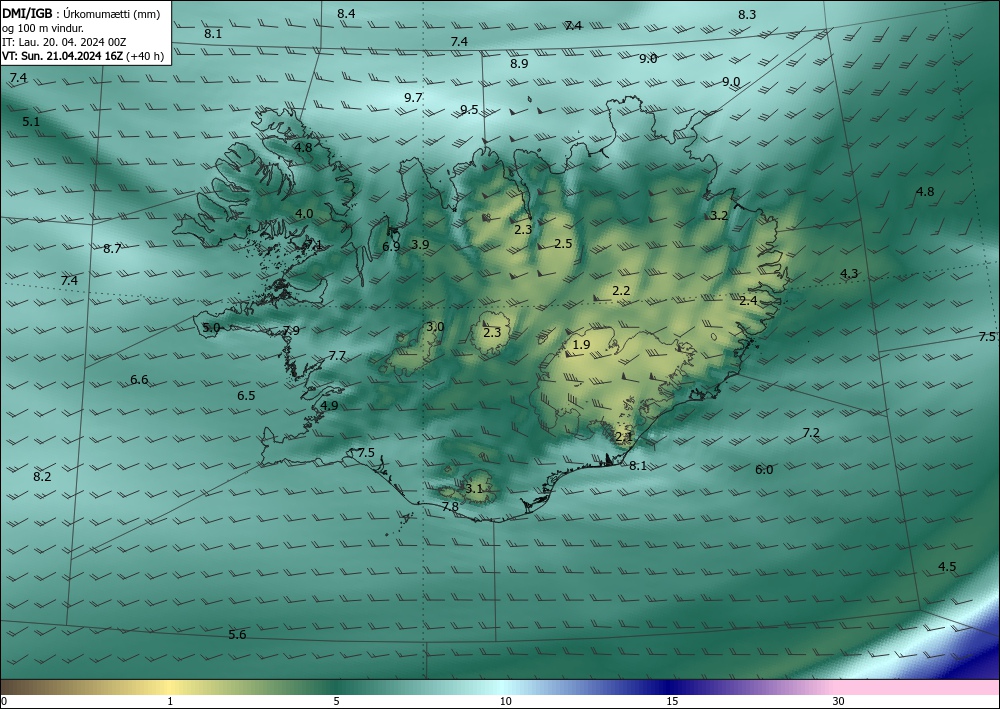Click the map value 5.1
This screenshot has height=709, width=1000.
pyautogui.click(x=31, y=121)
